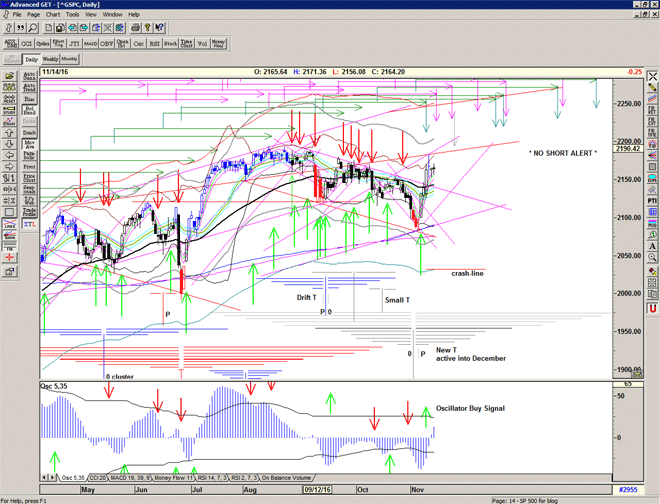The height and width of the screenshot is (504, 660).
Task: Open the Tools menu
Action: tap(73, 15)
